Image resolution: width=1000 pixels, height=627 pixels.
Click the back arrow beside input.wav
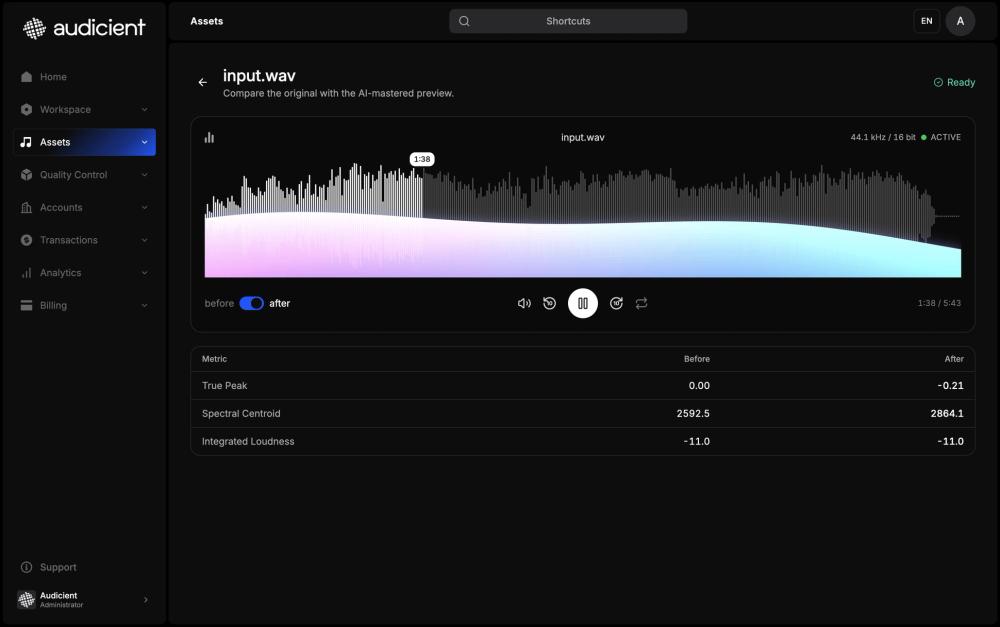(x=202, y=82)
